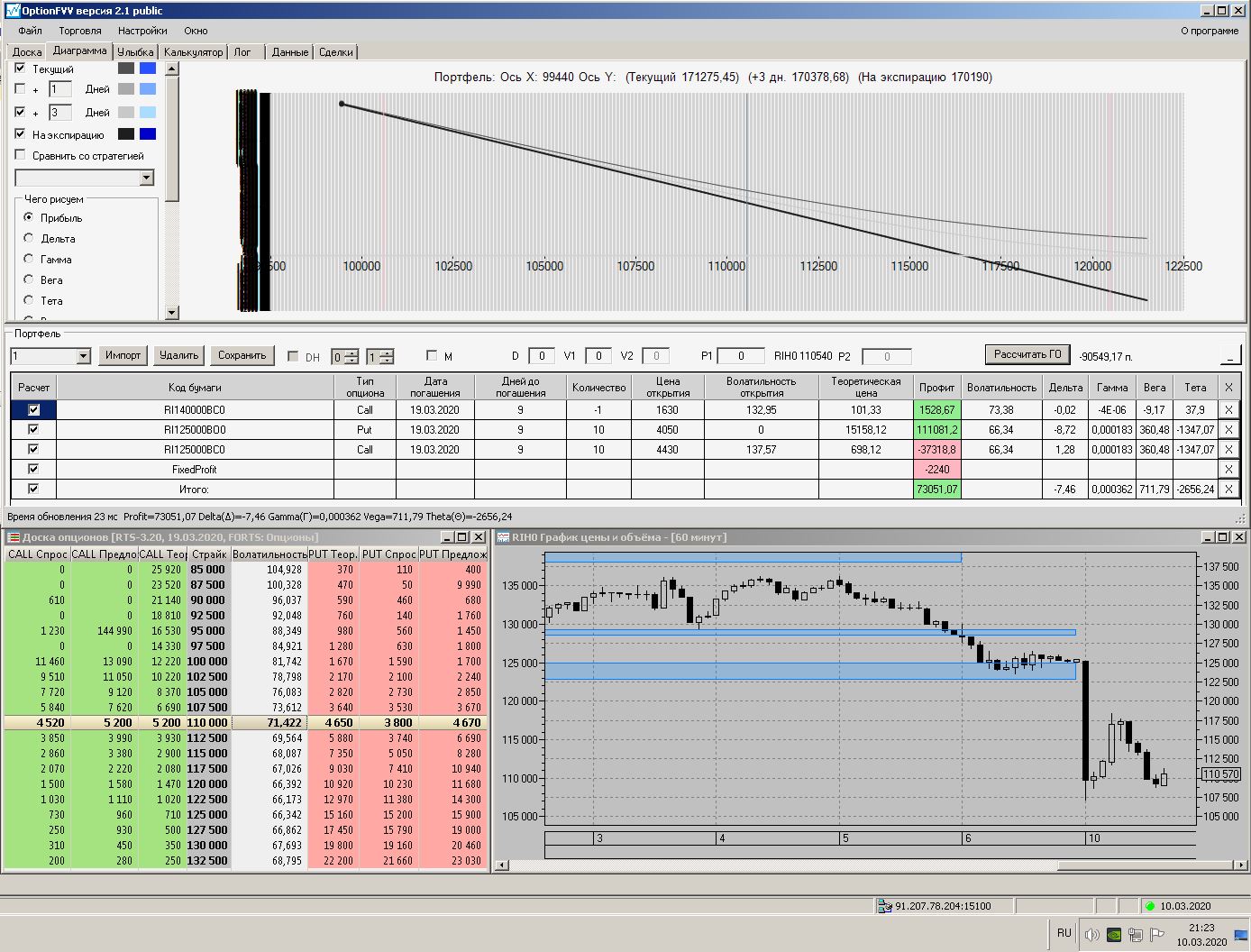
Task: Toggle the +3 Дней checkbox
Action: [x=20, y=113]
